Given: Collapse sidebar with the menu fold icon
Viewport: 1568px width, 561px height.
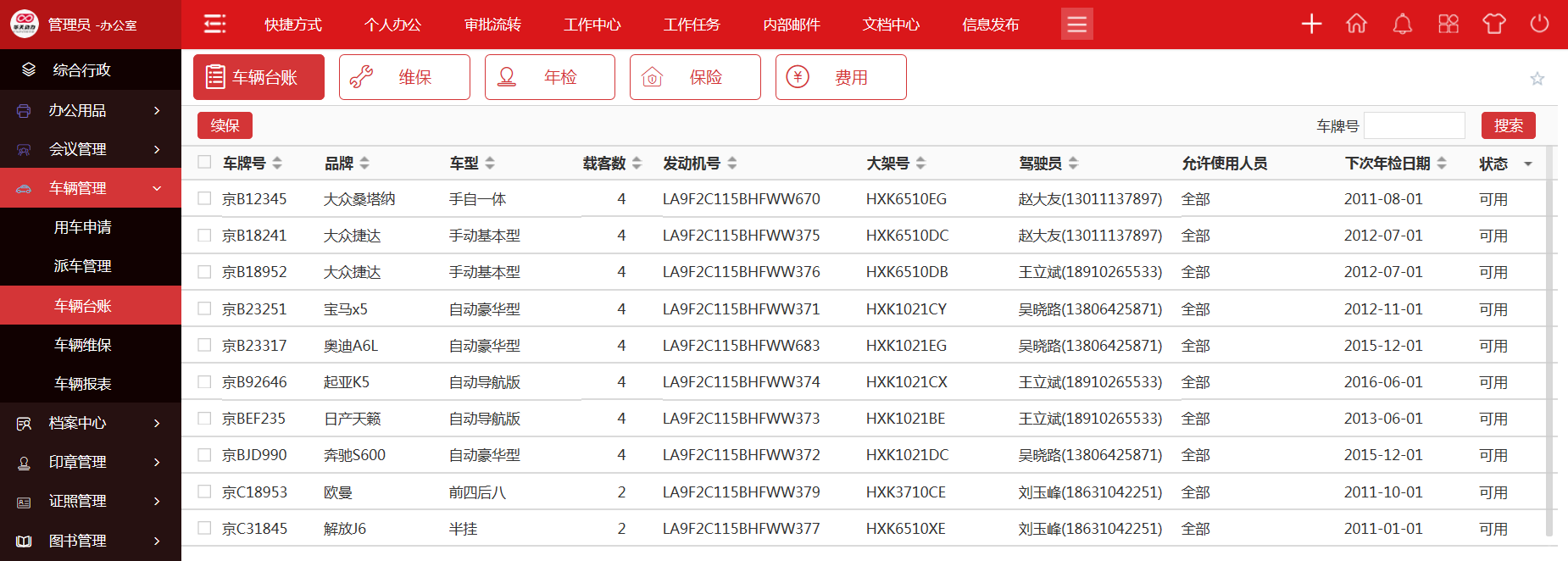Looking at the screenshot, I should click(x=215, y=24).
